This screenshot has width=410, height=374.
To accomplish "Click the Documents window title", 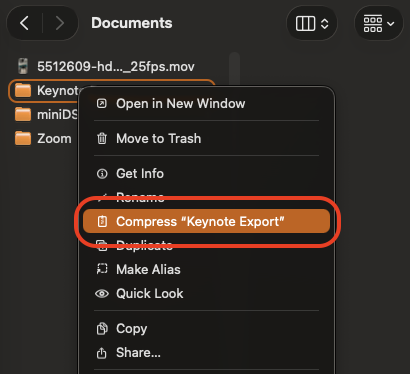I will point(132,23).
